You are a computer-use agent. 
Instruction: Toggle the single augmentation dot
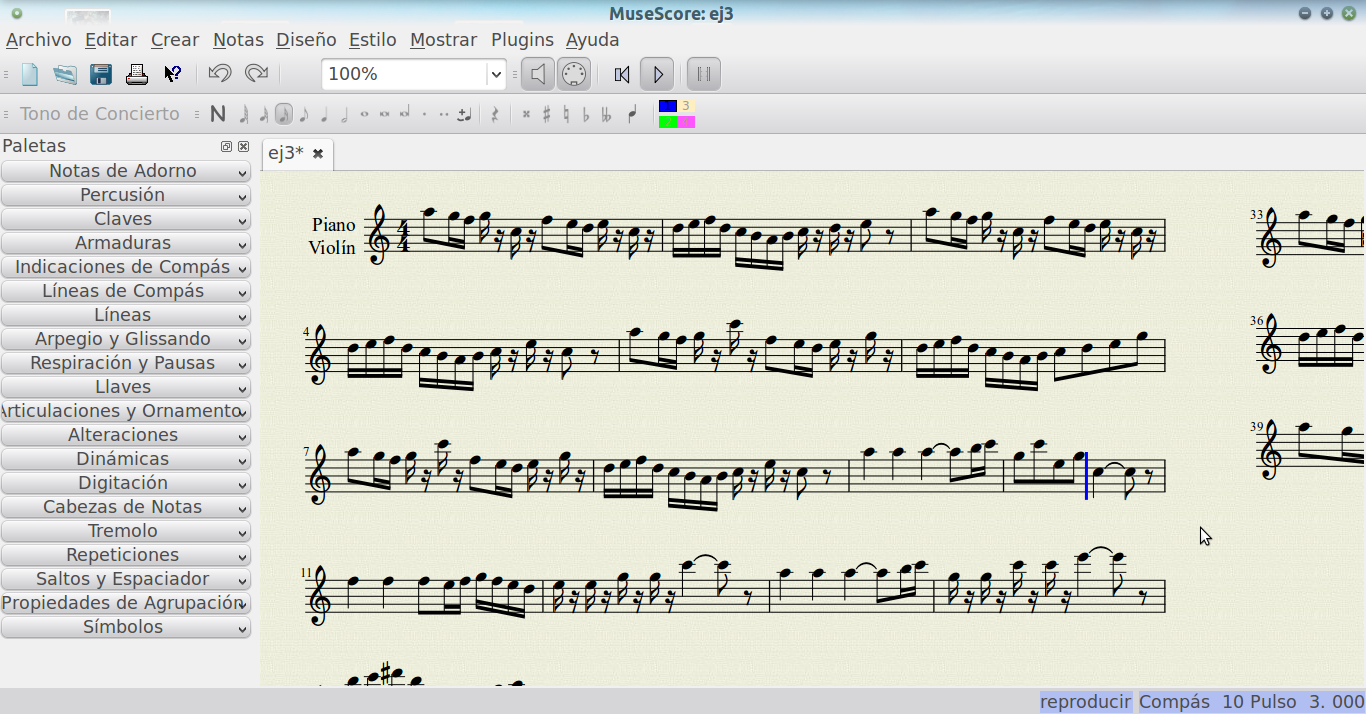[x=424, y=114]
